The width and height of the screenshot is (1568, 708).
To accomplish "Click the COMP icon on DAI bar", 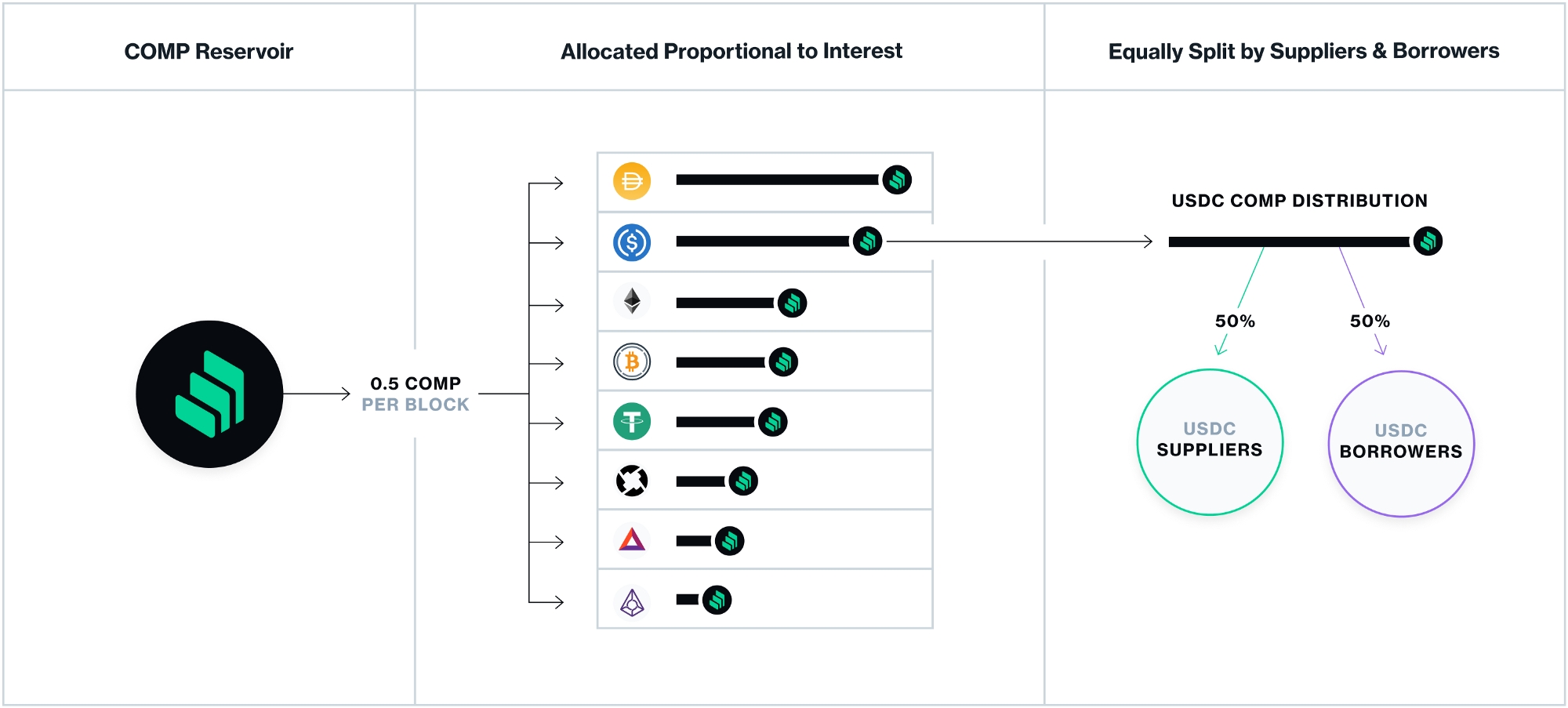I will (897, 180).
